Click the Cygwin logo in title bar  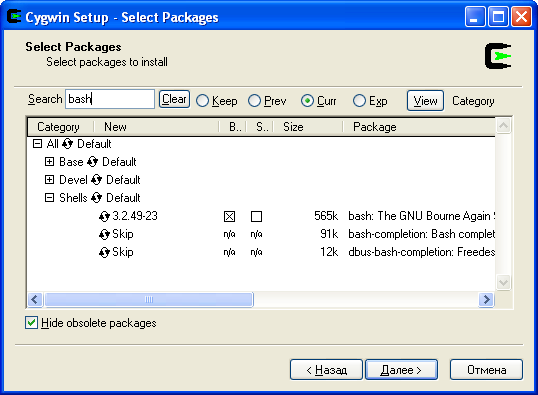tap(14, 17)
